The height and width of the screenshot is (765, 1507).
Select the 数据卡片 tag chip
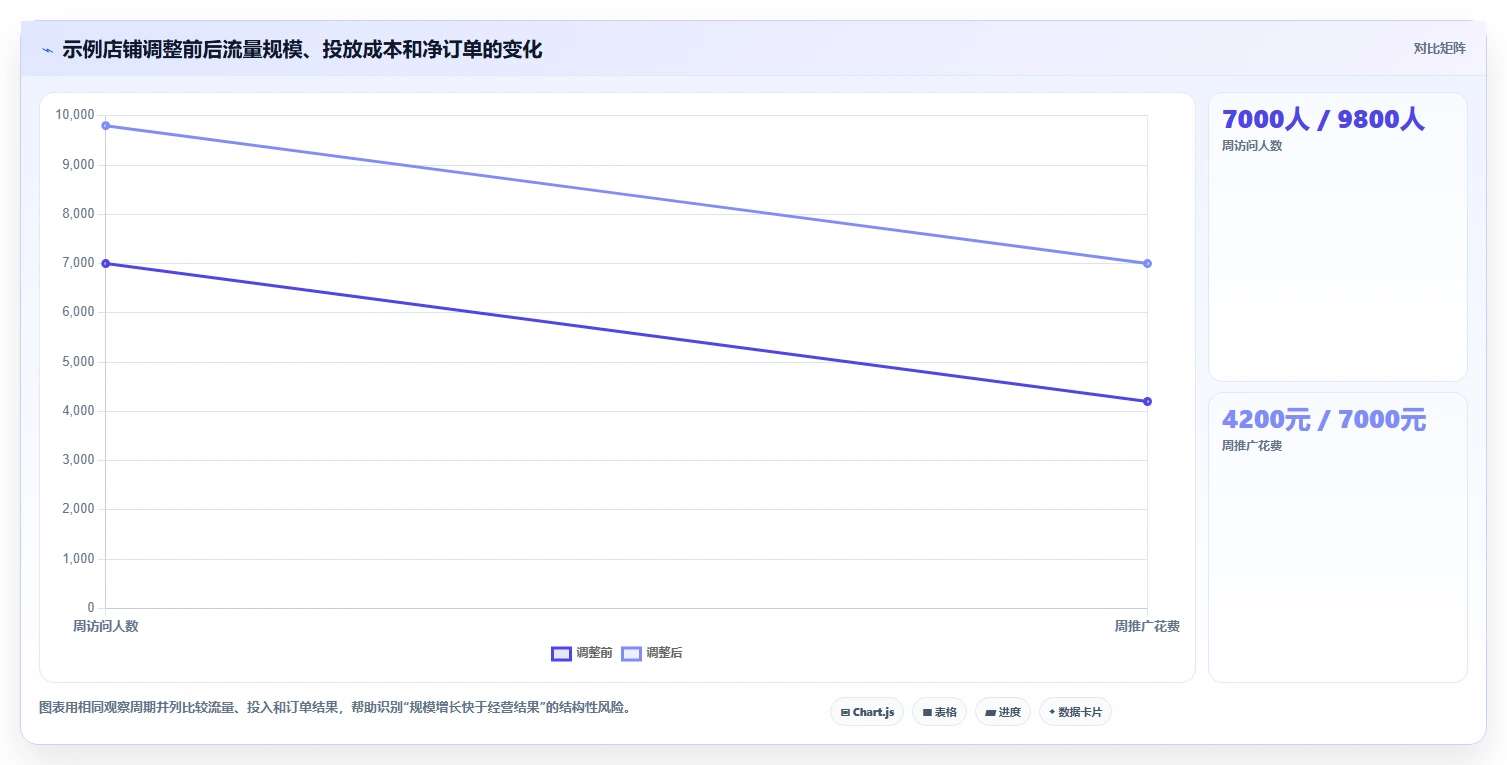(x=1075, y=712)
